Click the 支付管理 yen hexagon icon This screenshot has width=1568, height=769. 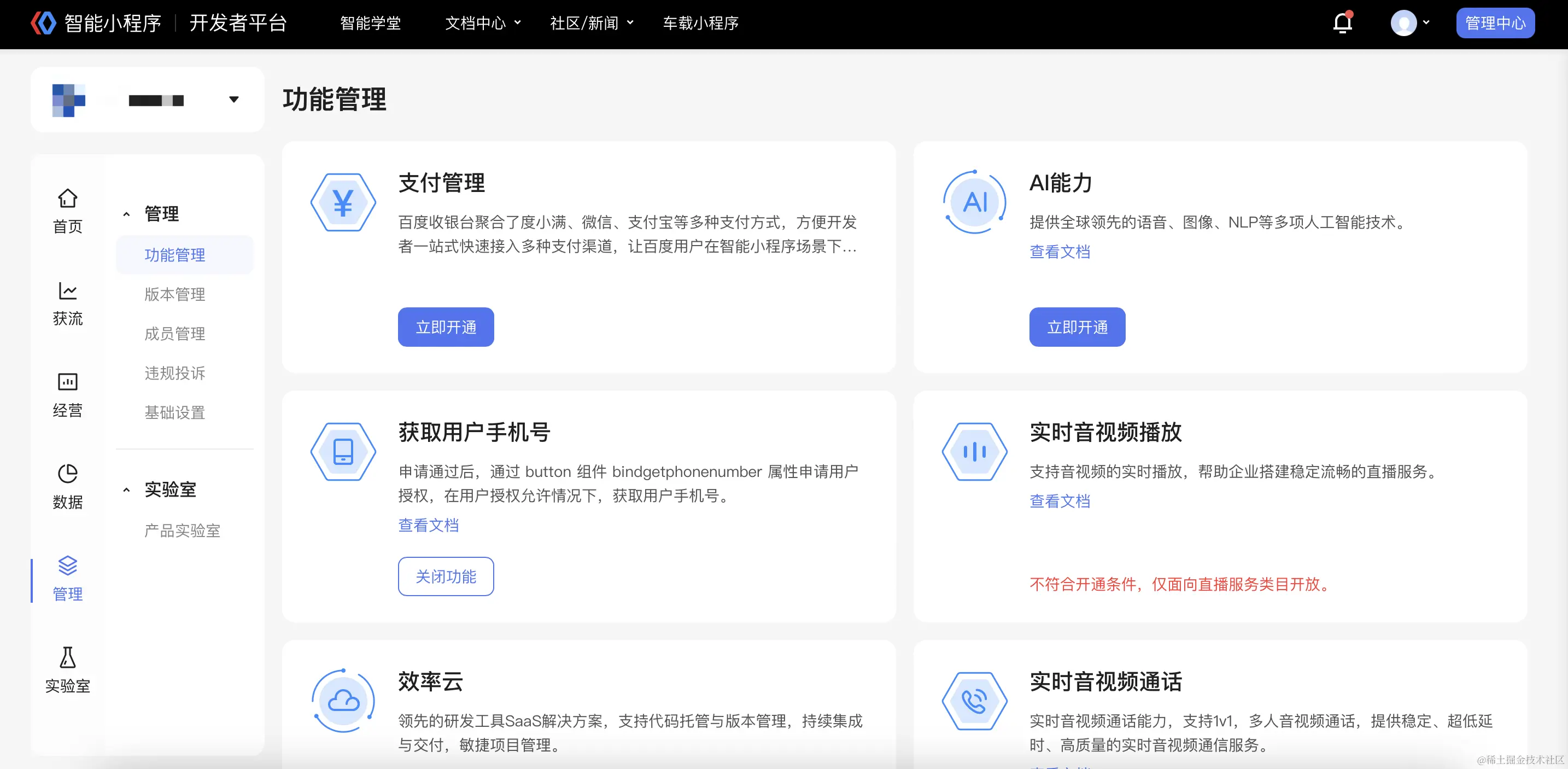[343, 203]
